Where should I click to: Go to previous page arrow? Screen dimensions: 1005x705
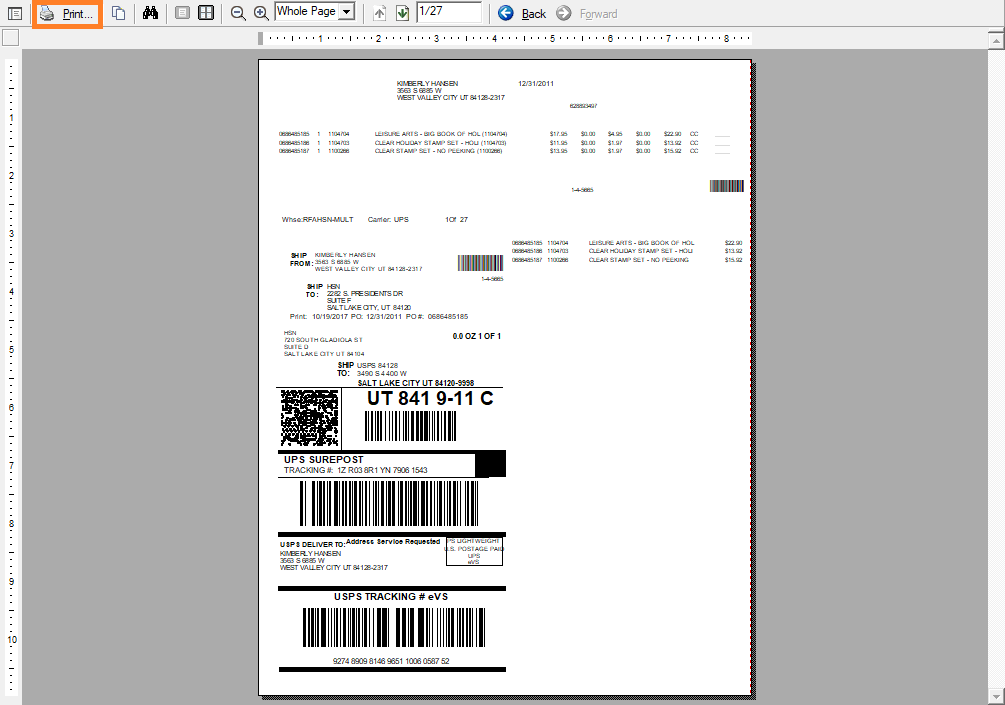point(379,13)
